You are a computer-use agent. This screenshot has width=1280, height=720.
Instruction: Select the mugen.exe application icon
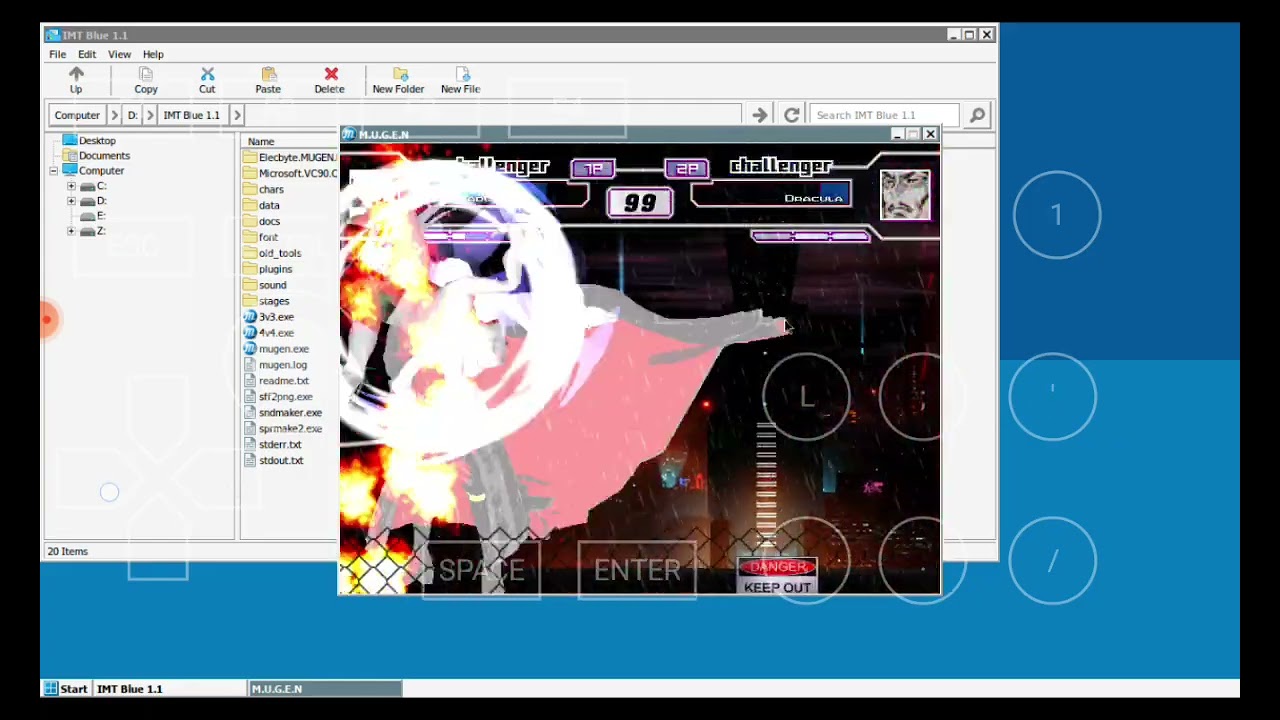250,349
